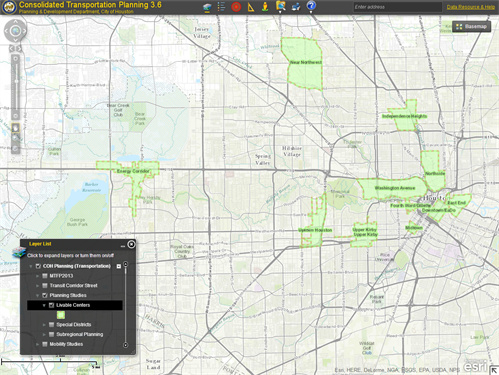Uncheck the Livable Centers layer
Image resolution: width=499 pixels, height=375 pixels.
point(52,305)
